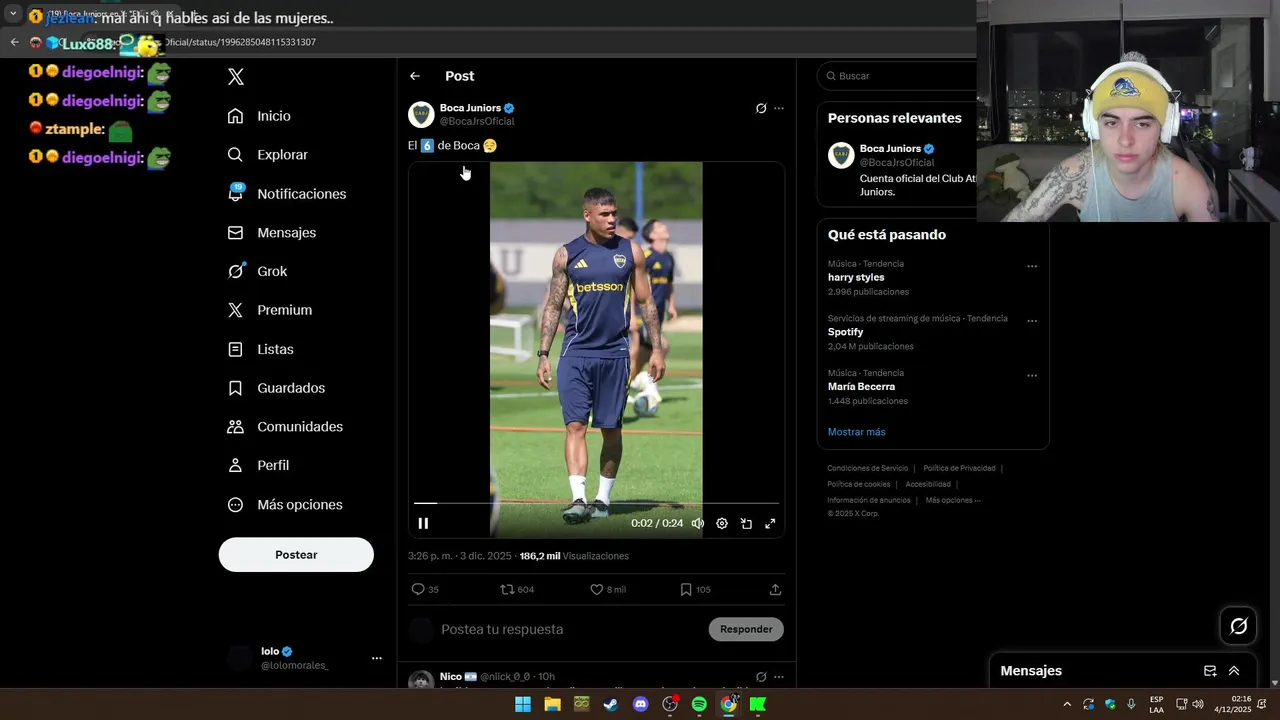This screenshot has width=1280, height=720.
Task: Open Spotify from taskbar
Action: (x=699, y=704)
